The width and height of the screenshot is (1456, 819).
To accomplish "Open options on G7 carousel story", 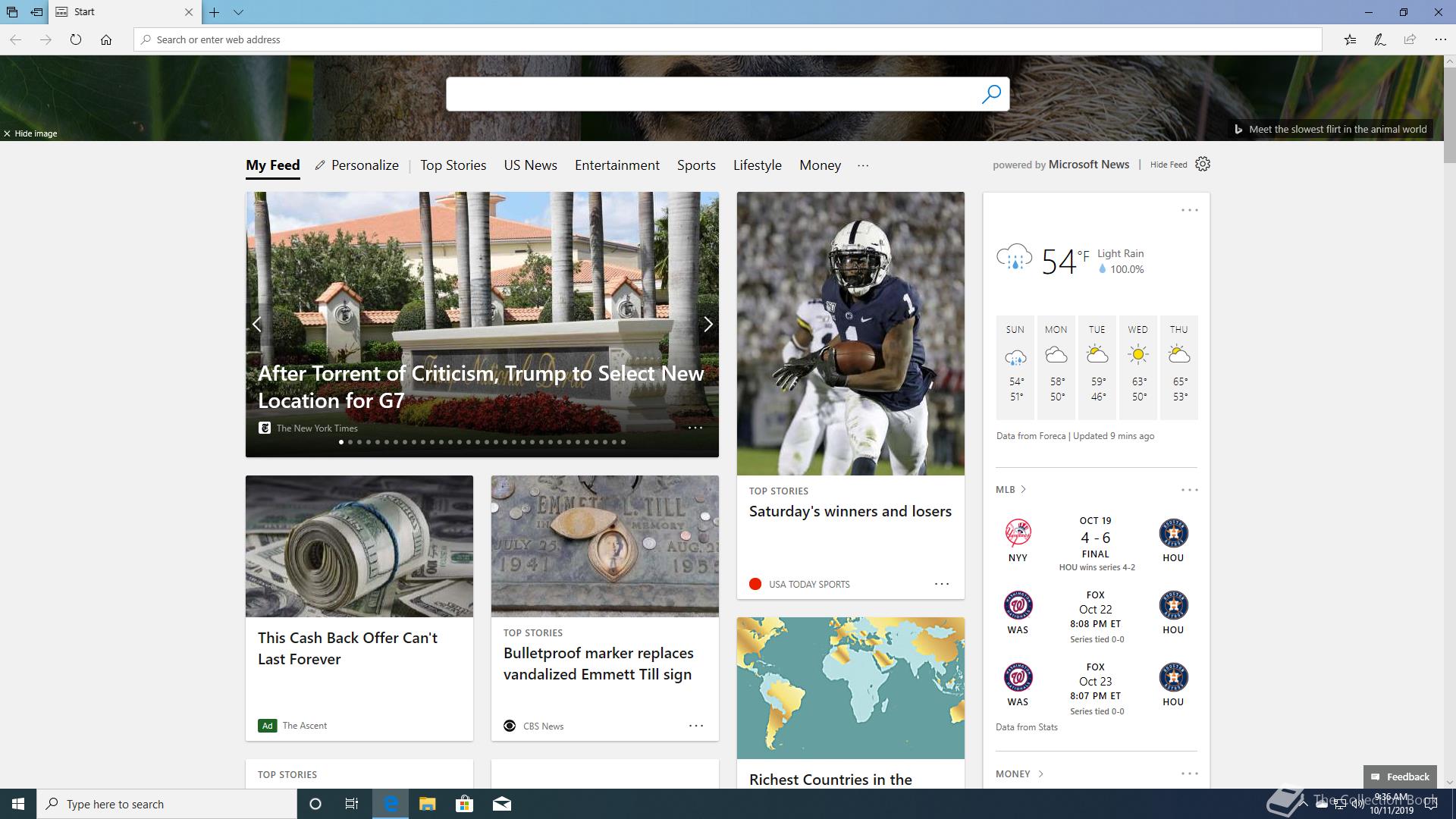I will click(x=695, y=428).
